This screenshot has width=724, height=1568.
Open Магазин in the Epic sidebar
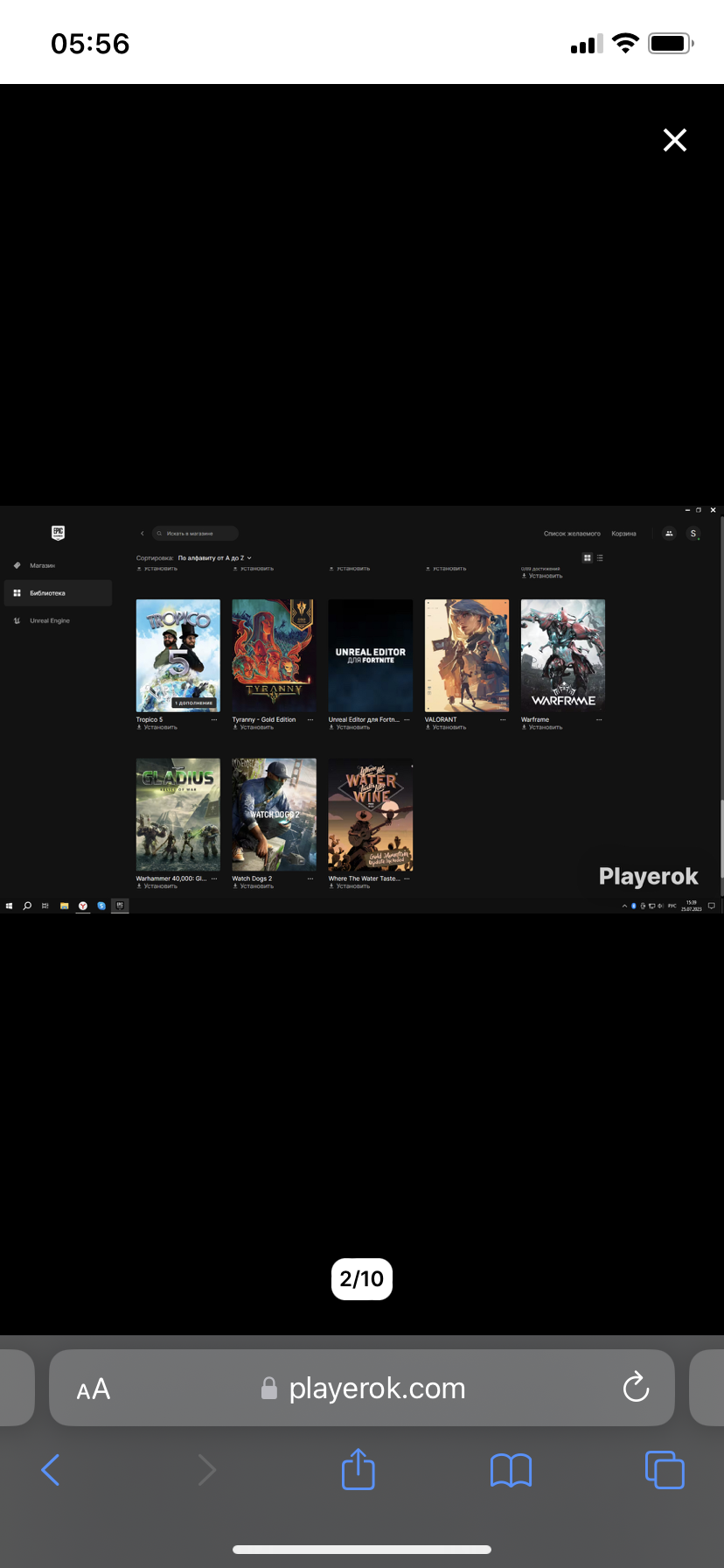pyautogui.click(x=42, y=565)
